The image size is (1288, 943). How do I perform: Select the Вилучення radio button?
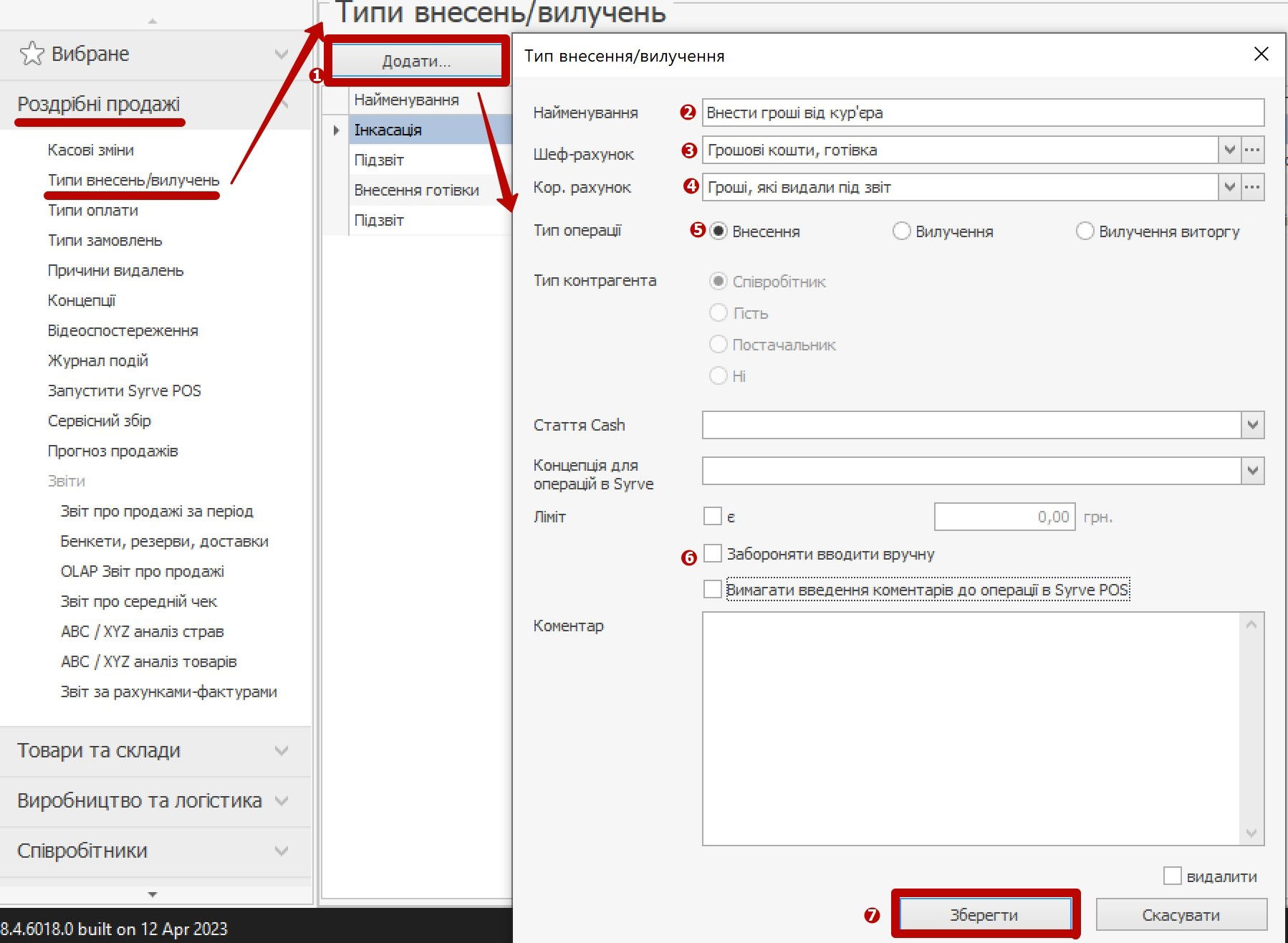[x=901, y=231]
